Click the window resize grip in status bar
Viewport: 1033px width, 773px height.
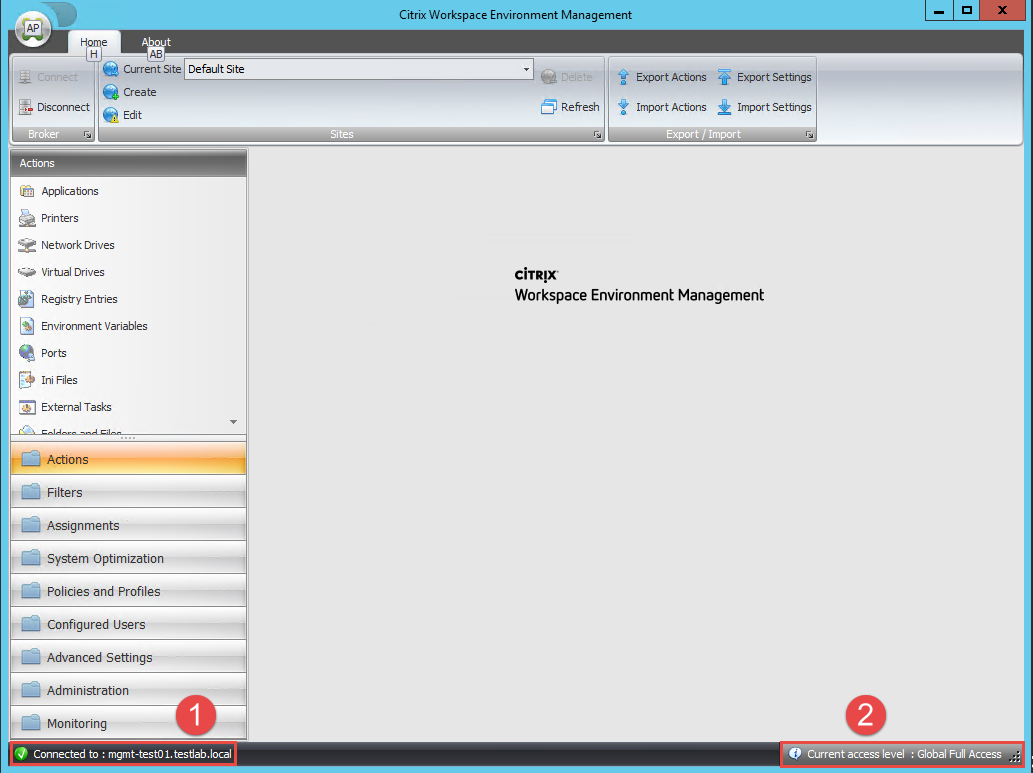pos(1015,757)
